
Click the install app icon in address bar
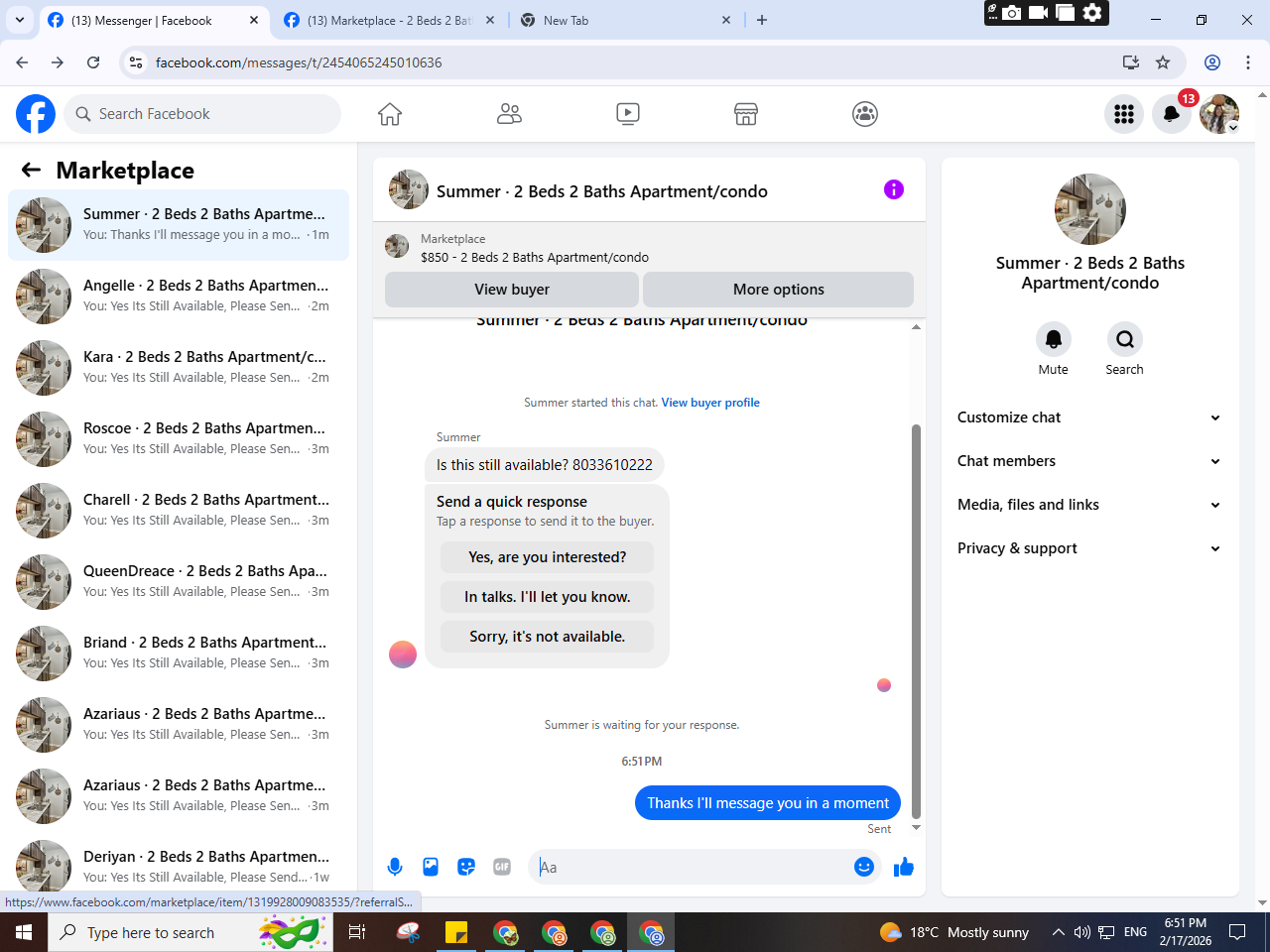pos(1131,62)
